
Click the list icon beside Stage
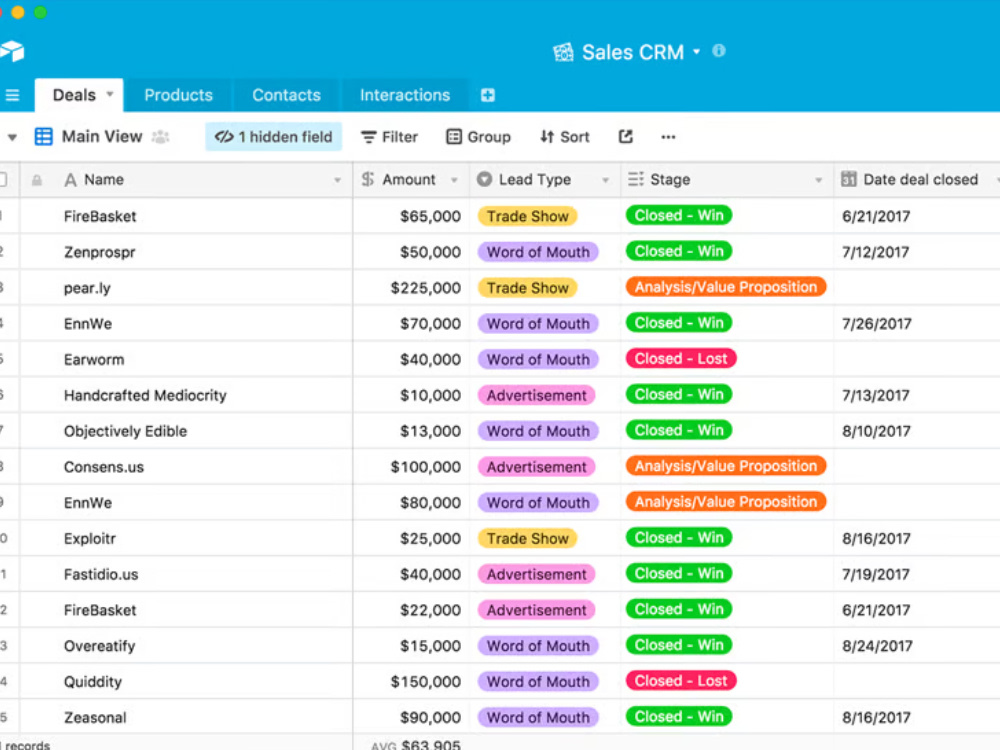(x=635, y=179)
